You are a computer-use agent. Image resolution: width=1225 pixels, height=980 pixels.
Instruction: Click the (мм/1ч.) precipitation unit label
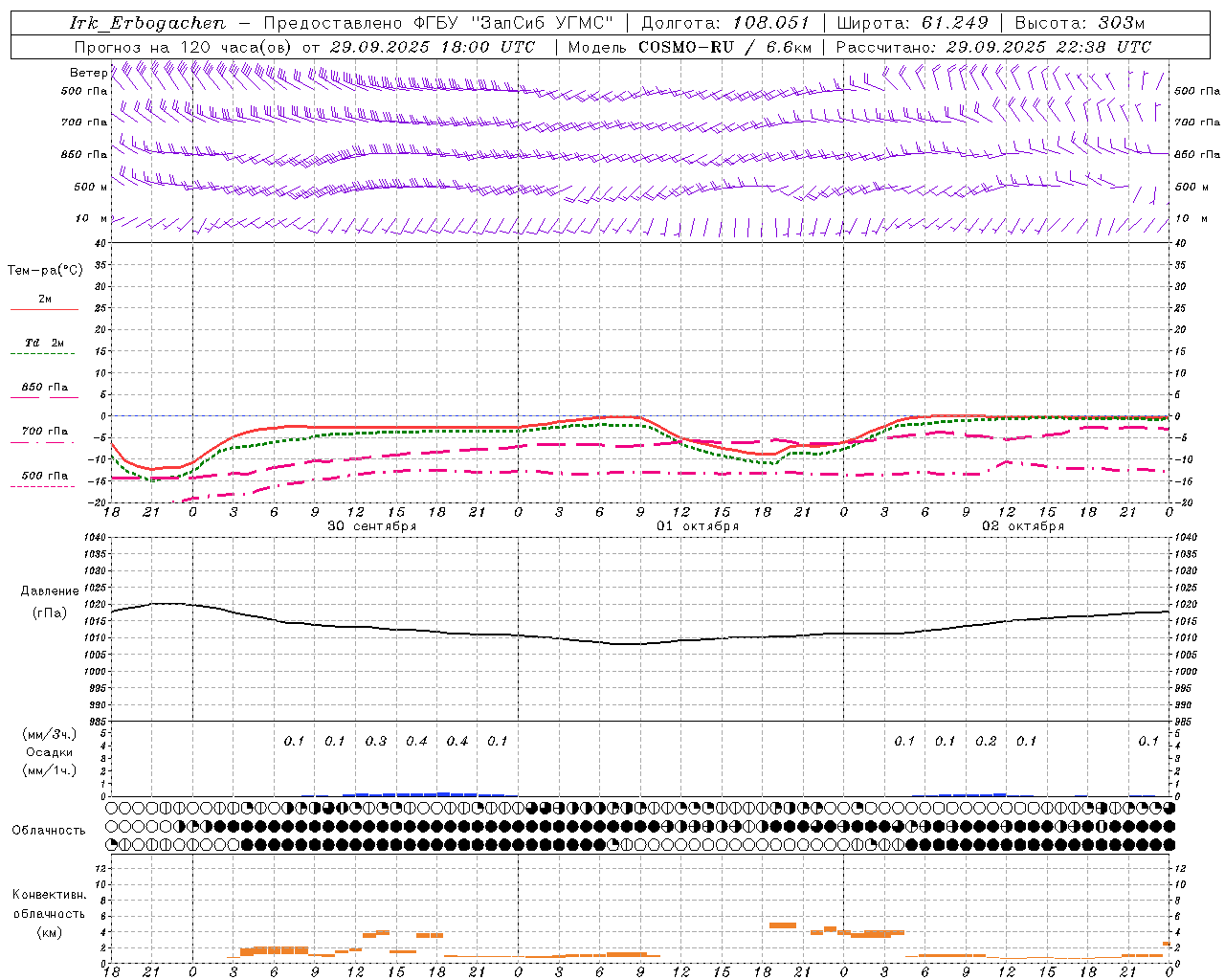(50, 770)
